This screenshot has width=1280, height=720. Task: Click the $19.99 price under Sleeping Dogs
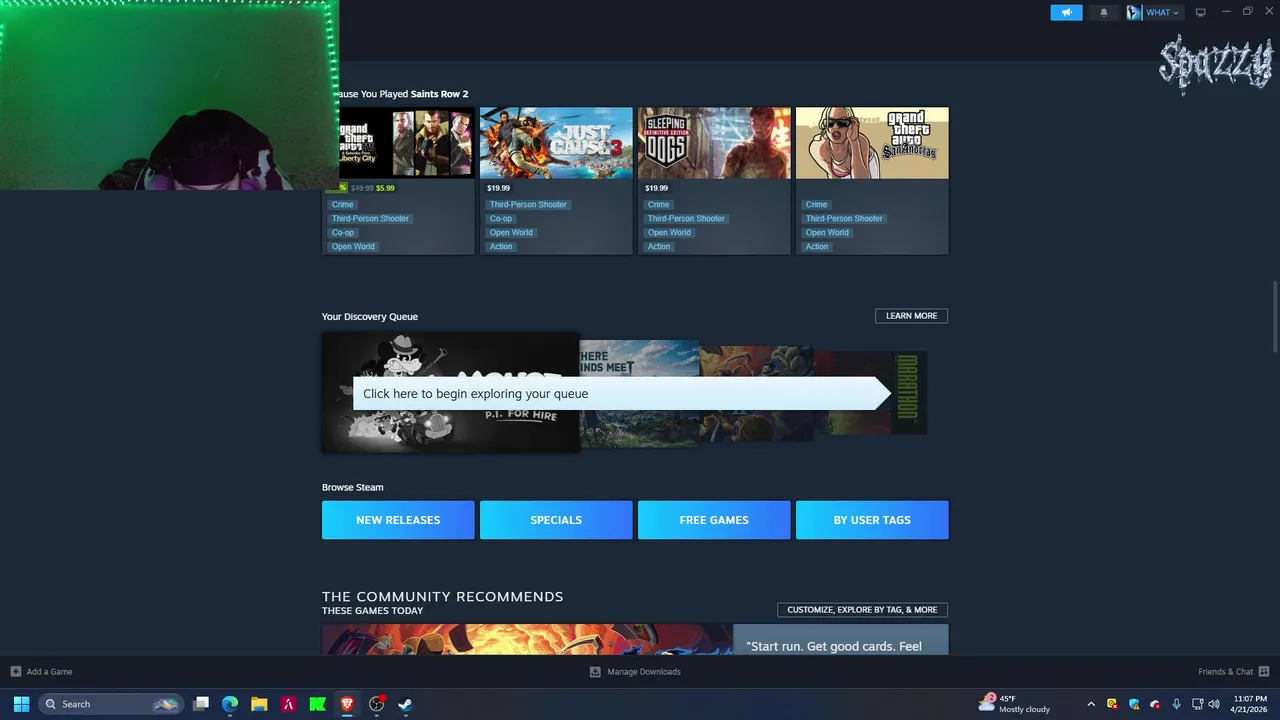[x=656, y=188]
